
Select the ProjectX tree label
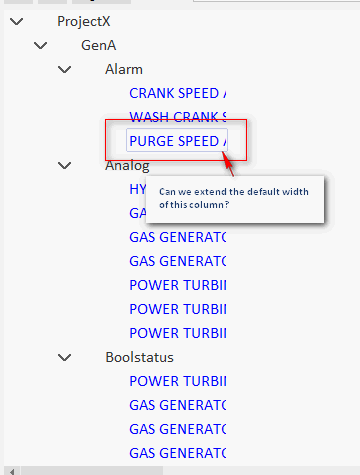pos(84,22)
